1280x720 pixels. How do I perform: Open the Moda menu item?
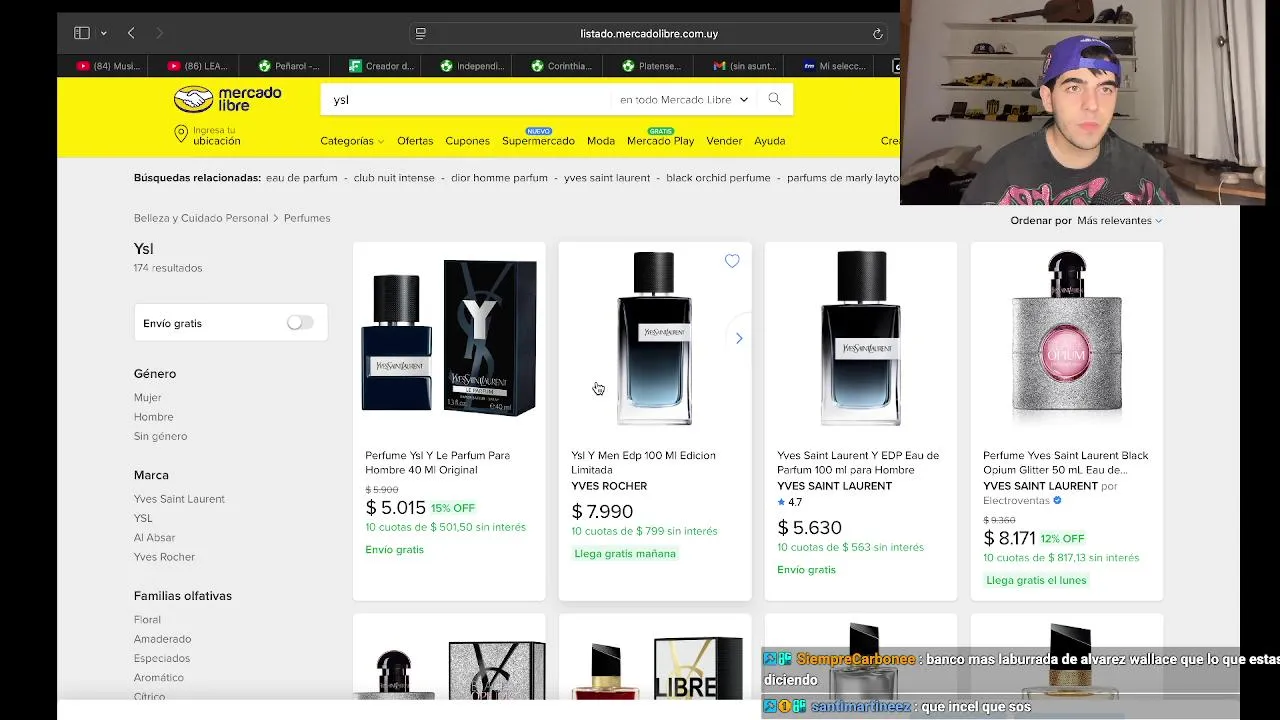click(x=601, y=141)
